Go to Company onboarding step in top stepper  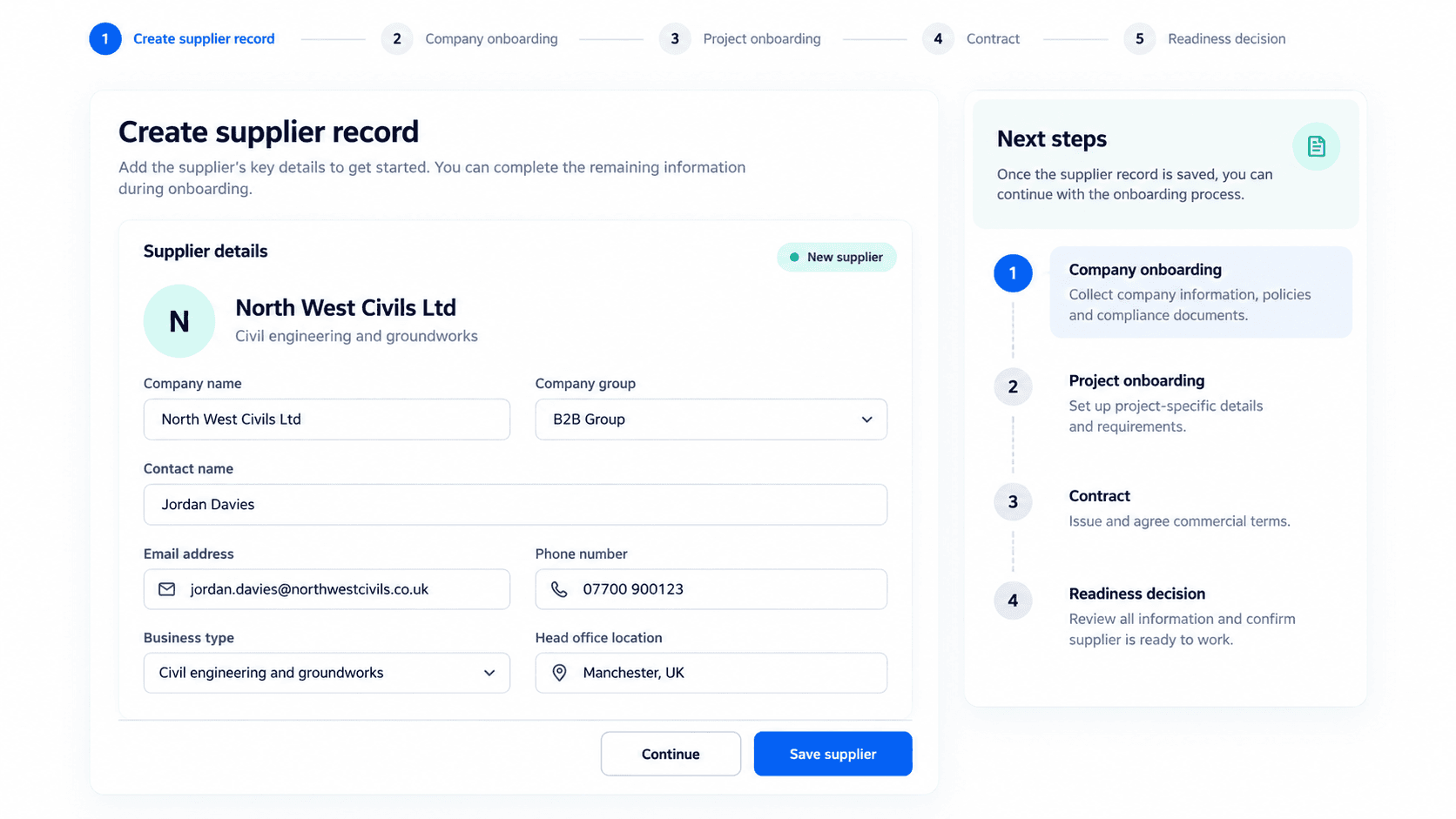point(491,39)
